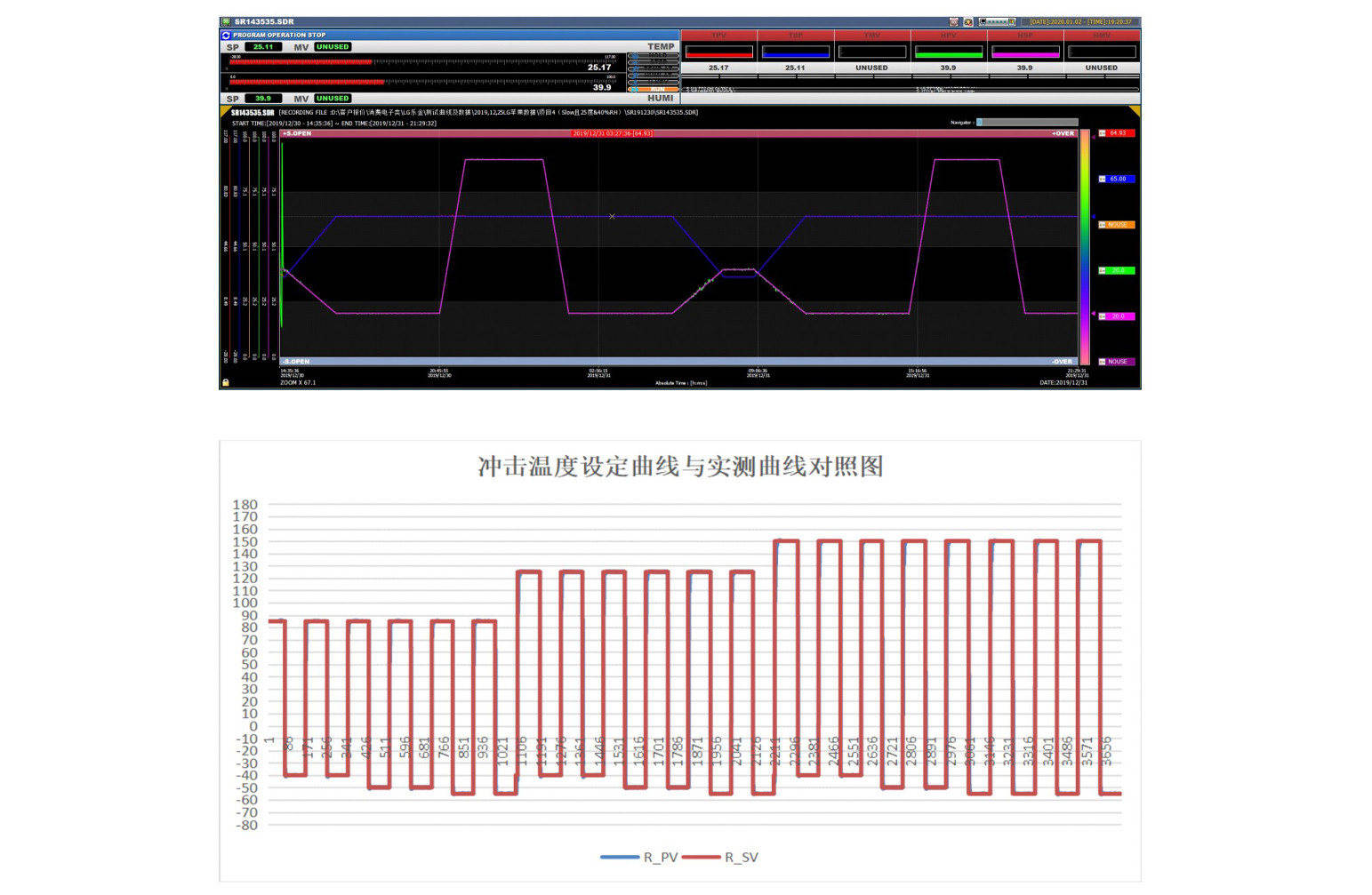Select the TPV channel header tab

point(718,36)
